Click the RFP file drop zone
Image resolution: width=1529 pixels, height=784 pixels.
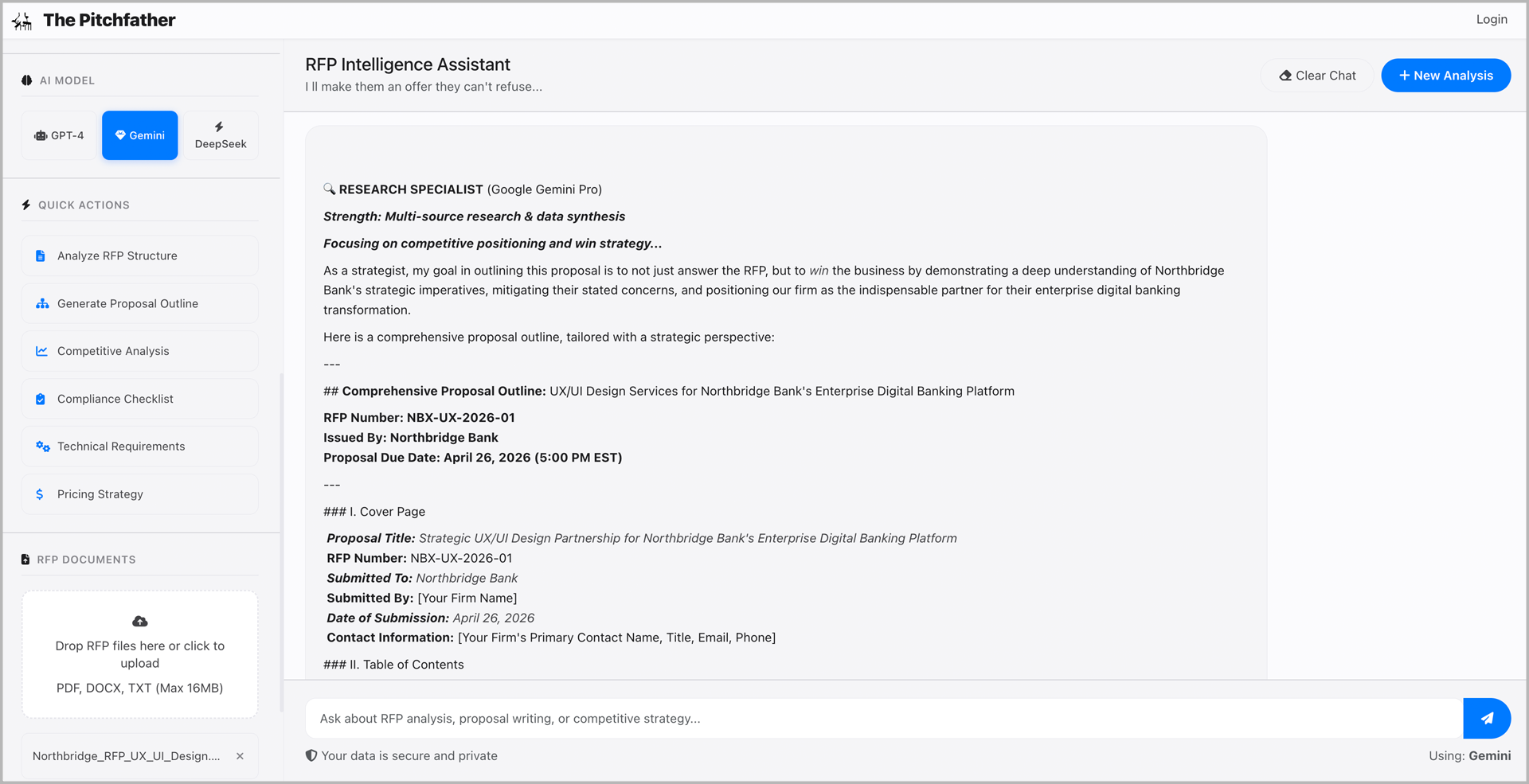[x=140, y=655]
